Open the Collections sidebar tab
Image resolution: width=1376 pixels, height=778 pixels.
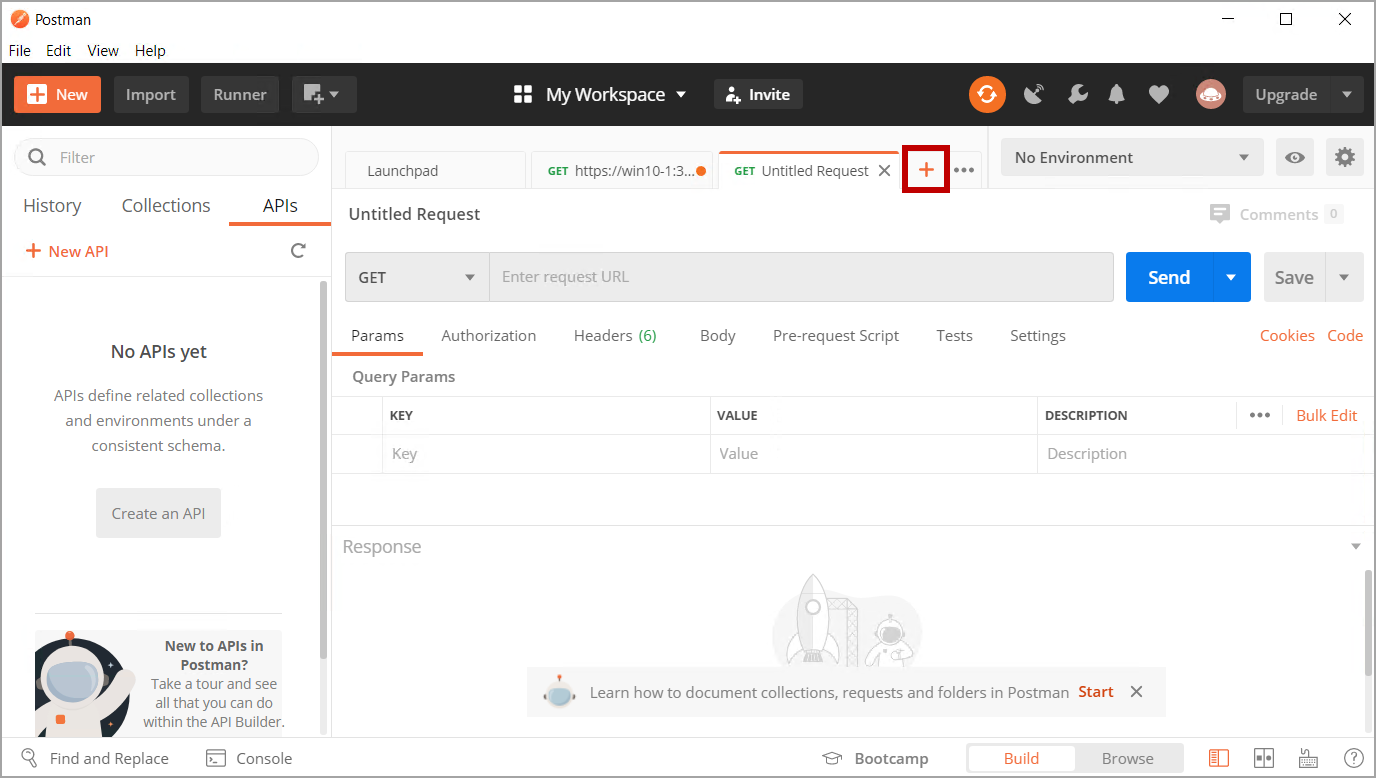point(166,206)
